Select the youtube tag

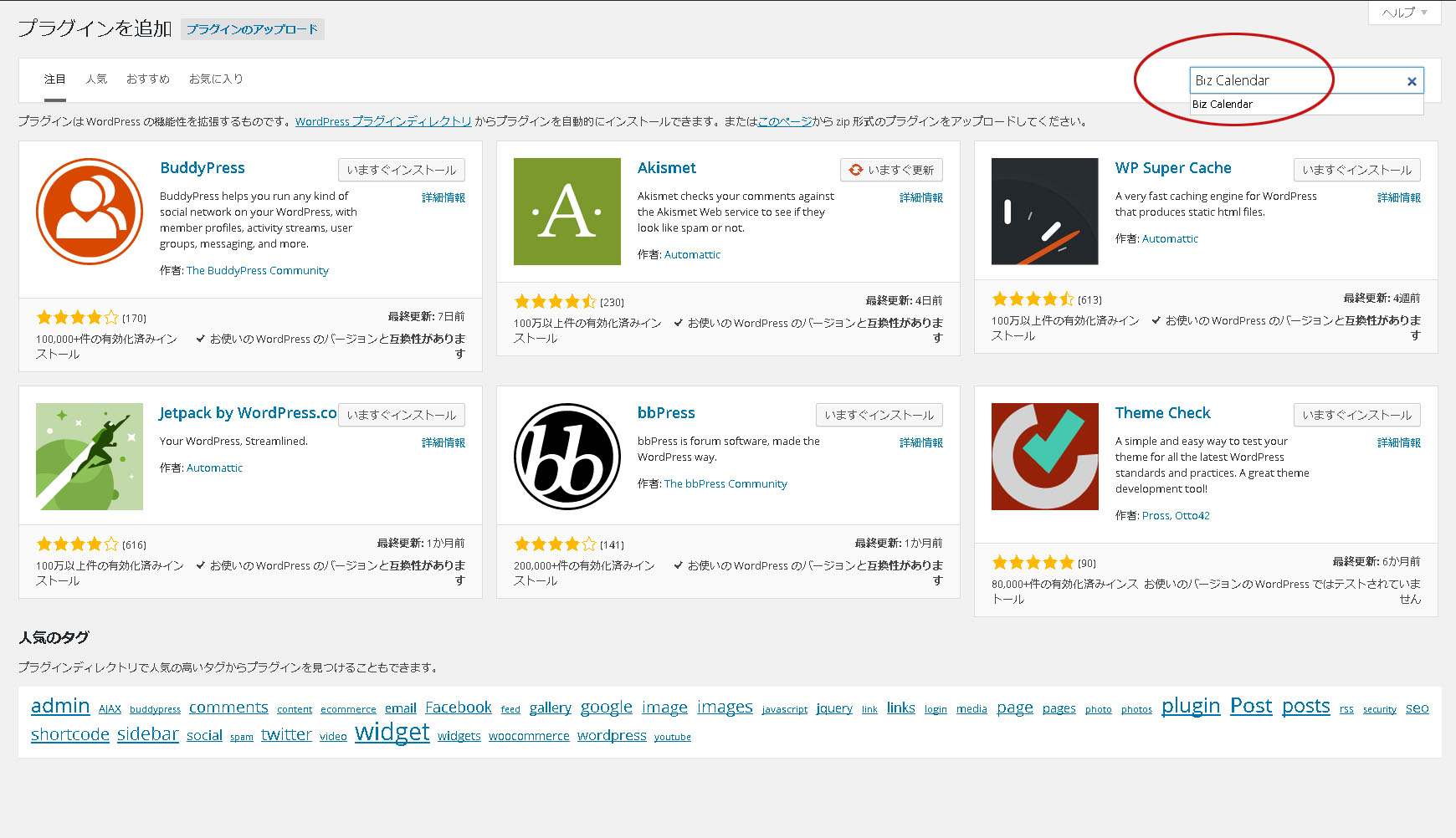(673, 737)
